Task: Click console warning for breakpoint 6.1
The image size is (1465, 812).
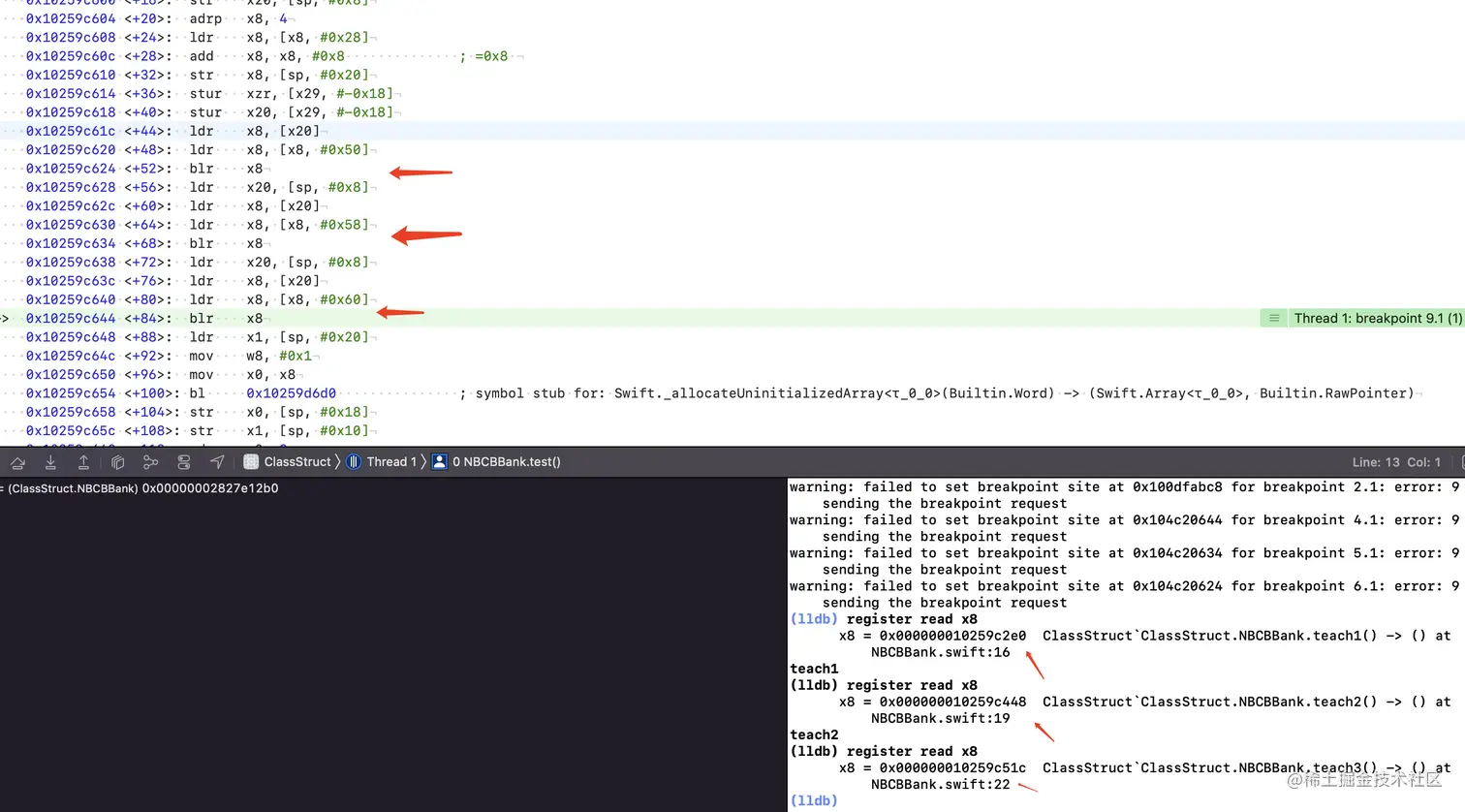Action: click(x=1125, y=594)
